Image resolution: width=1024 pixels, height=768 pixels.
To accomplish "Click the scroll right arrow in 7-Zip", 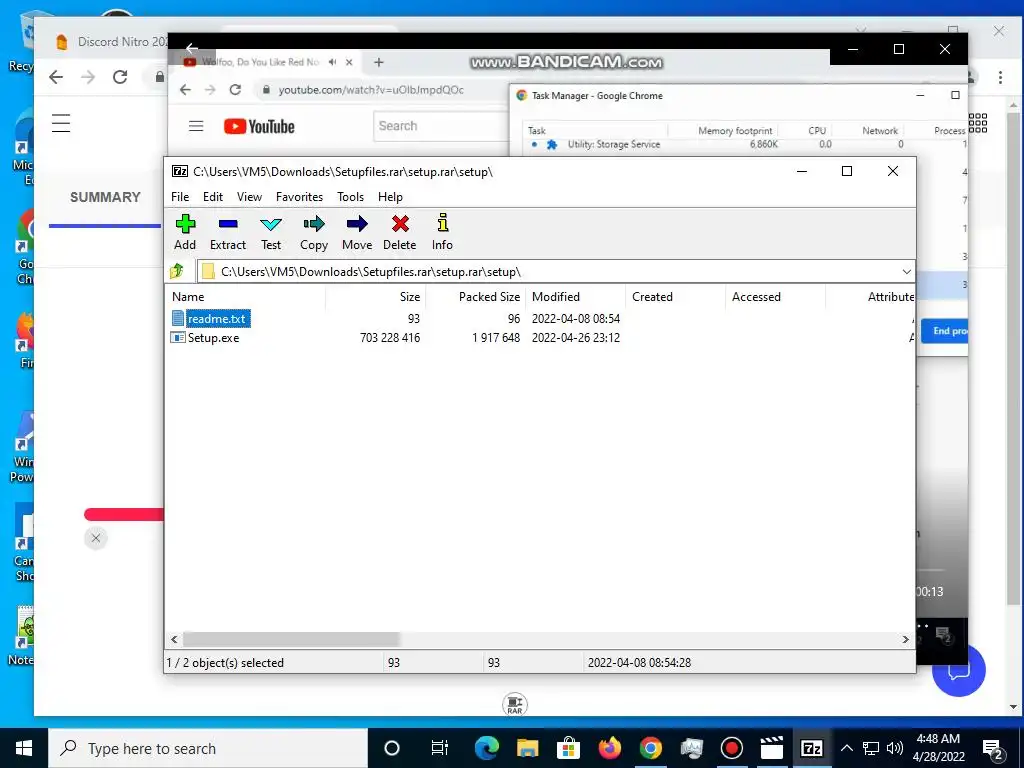I will 905,639.
